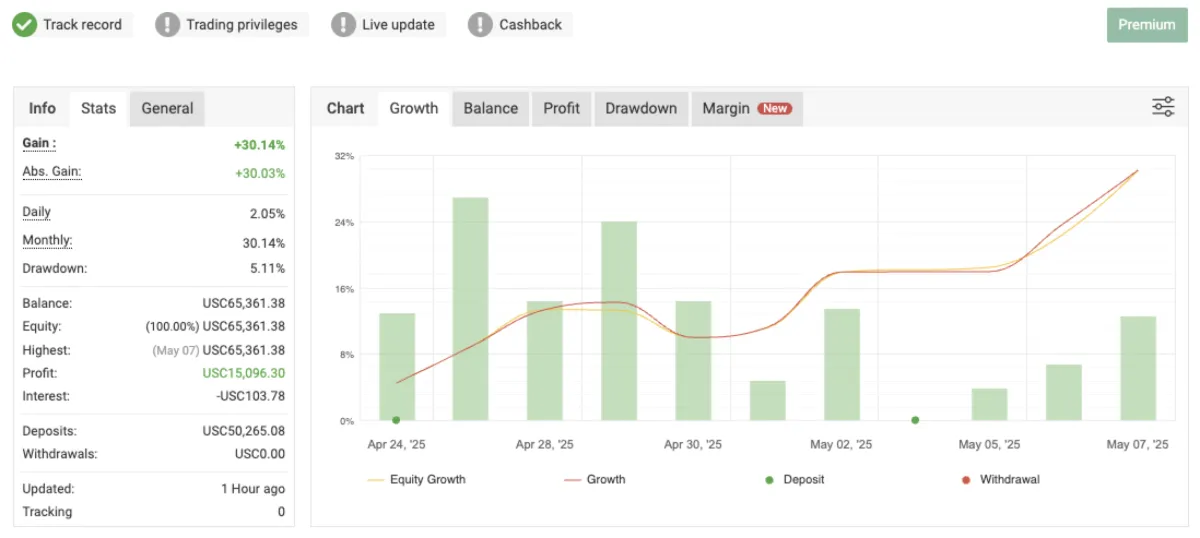Click the Cashback exclamation icon

(x=480, y=25)
